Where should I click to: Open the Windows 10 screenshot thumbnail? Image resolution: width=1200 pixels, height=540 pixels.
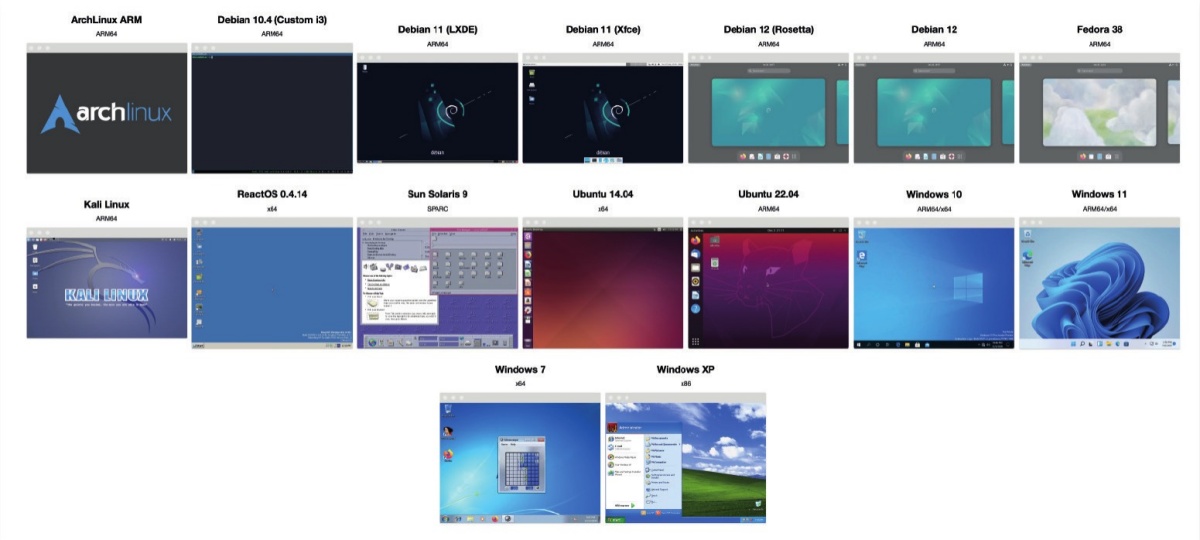(934, 283)
